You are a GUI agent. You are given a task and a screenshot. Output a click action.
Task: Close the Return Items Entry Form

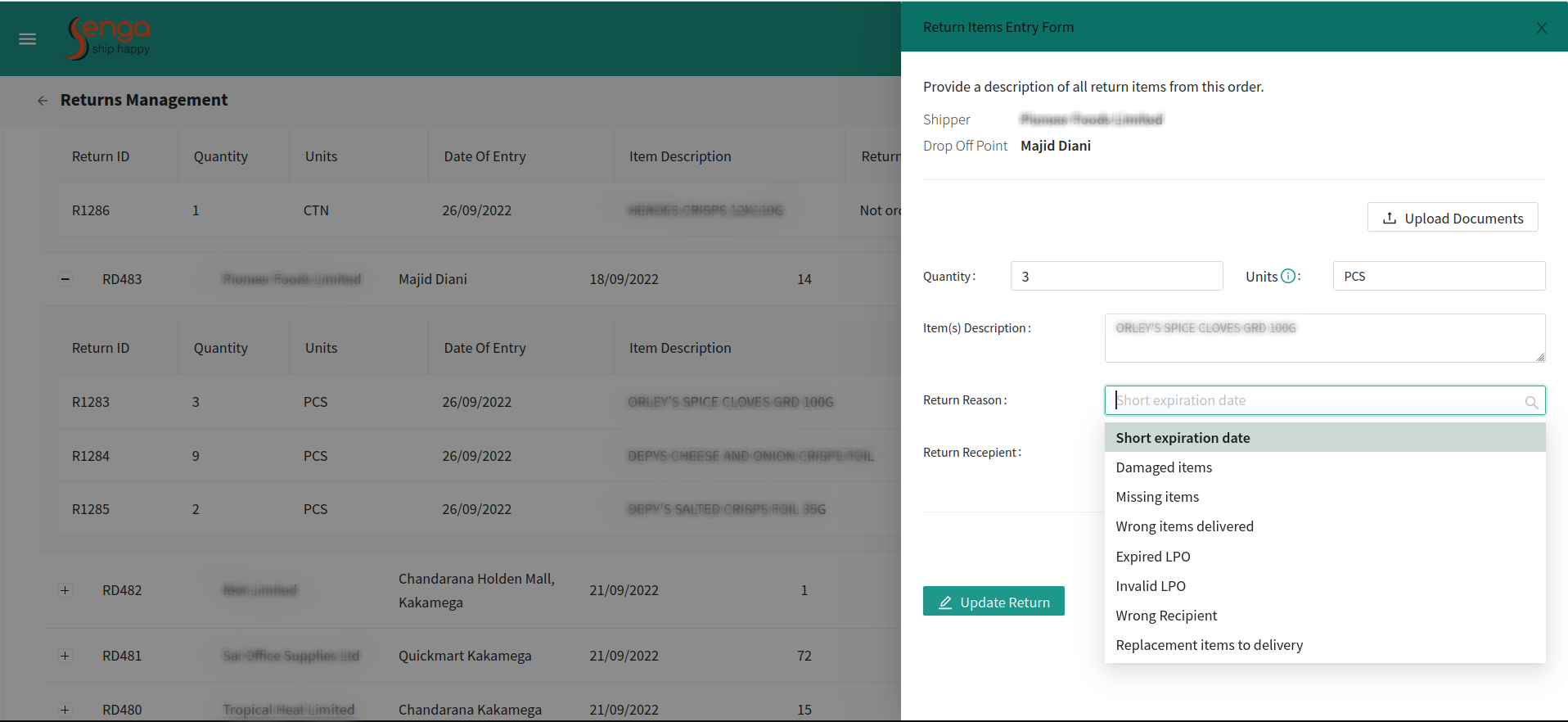[x=1541, y=28]
